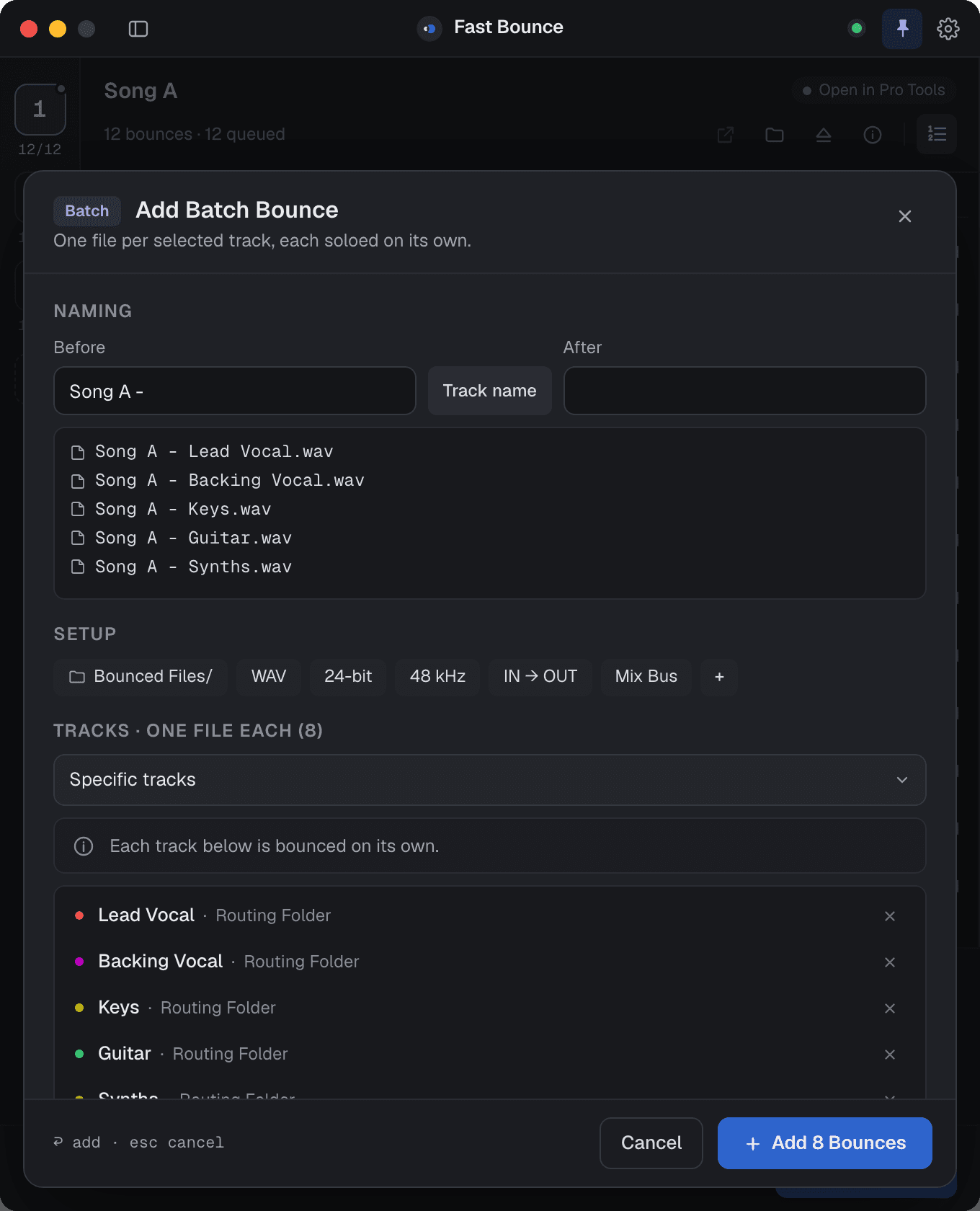Change the 24-bit depth chip
980x1211 pixels.
348,677
